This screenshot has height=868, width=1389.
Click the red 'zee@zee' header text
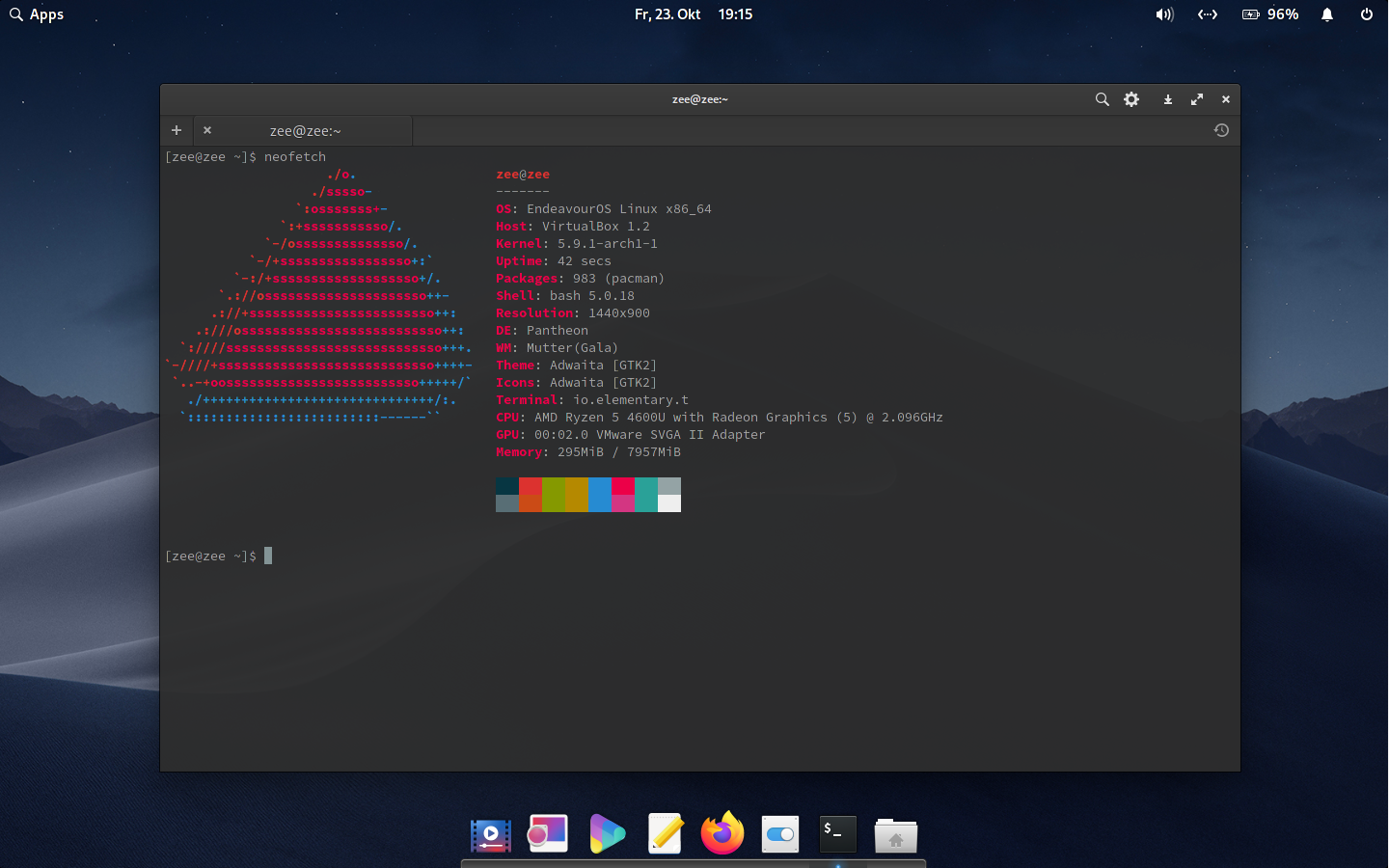click(523, 175)
